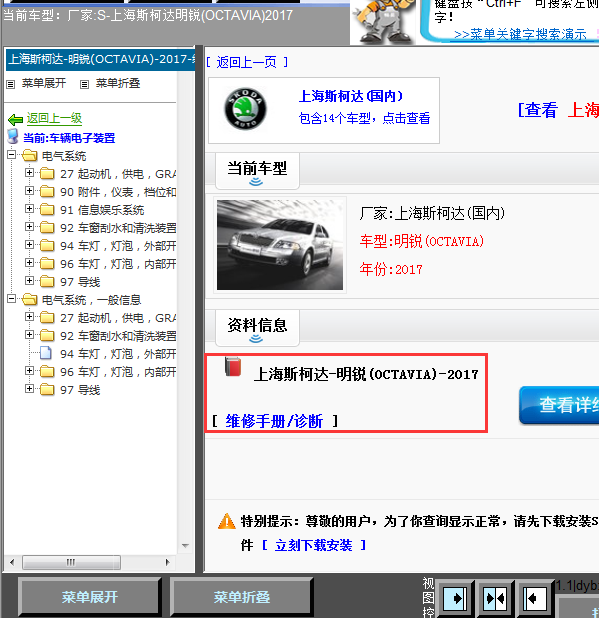Viewport: 599px width, 618px height.
Task: Click bottom 菜单展开 button
Action: click(x=90, y=597)
